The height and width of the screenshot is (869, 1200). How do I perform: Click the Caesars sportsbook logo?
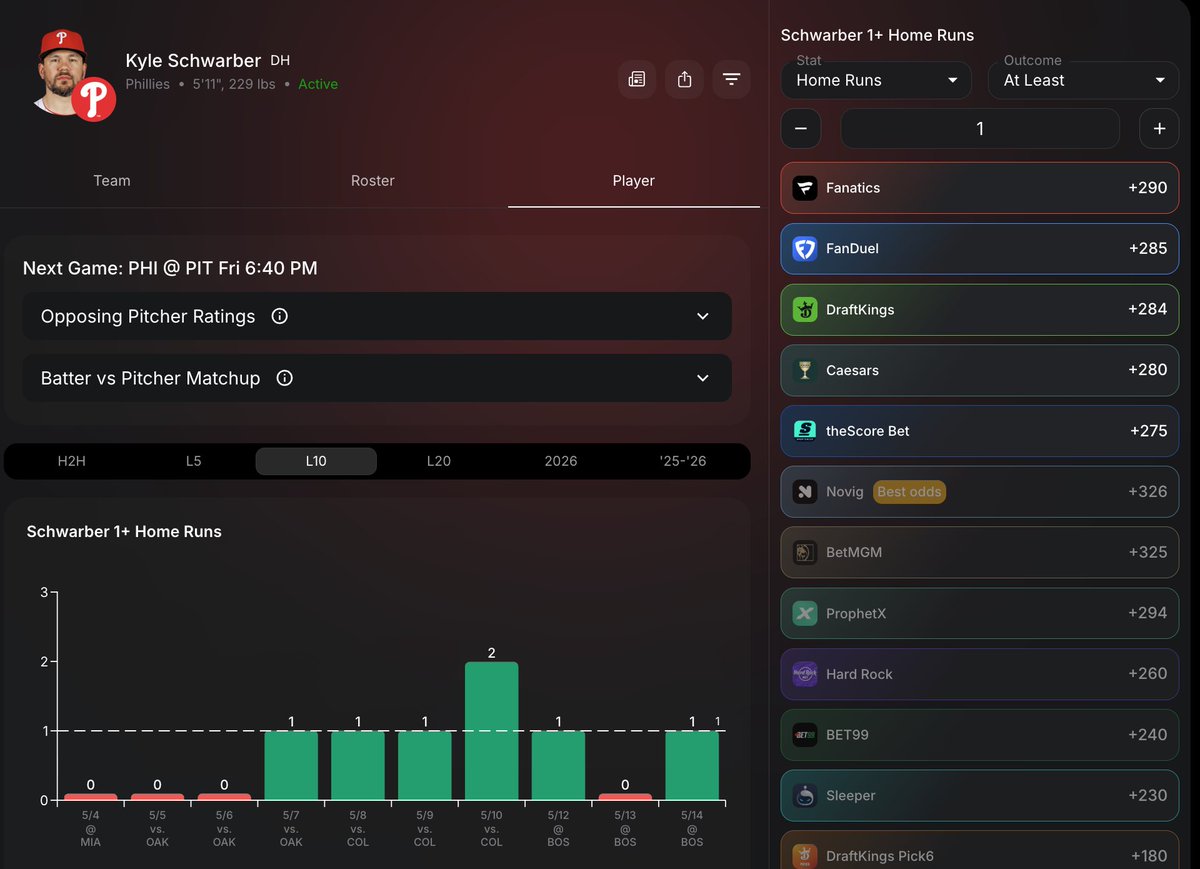point(805,370)
